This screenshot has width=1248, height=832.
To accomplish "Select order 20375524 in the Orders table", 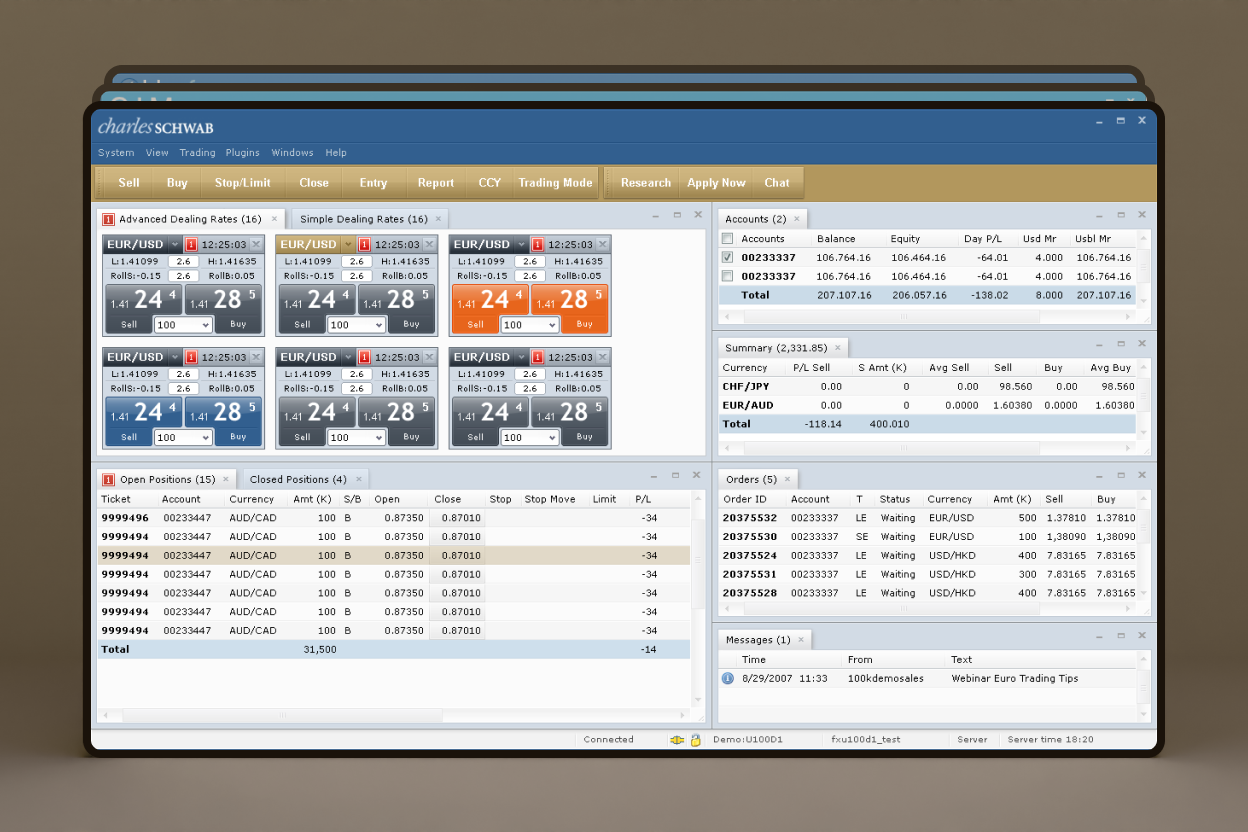I will pyautogui.click(x=749, y=556).
